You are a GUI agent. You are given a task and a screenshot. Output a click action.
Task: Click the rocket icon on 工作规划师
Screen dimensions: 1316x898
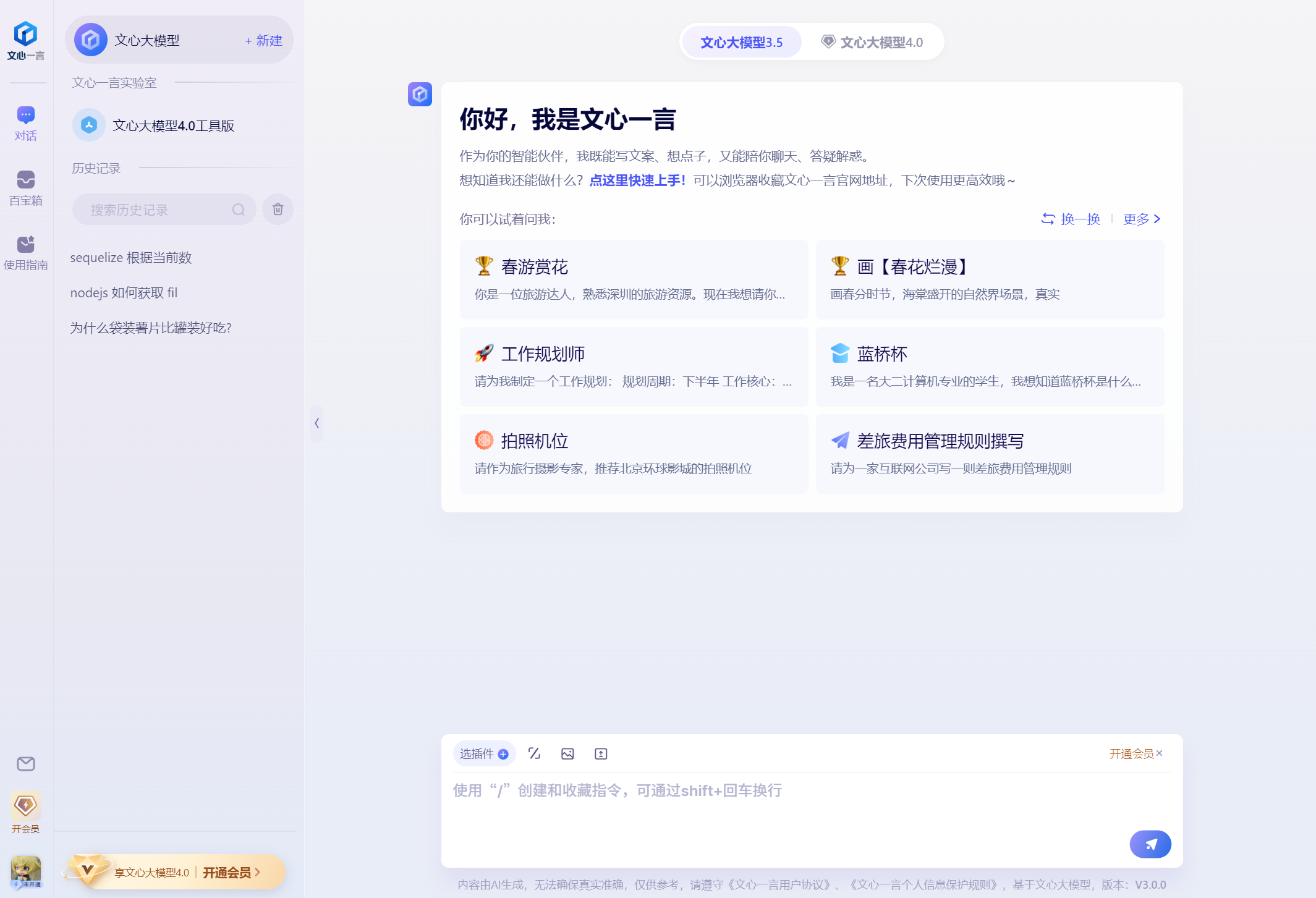[x=484, y=354]
